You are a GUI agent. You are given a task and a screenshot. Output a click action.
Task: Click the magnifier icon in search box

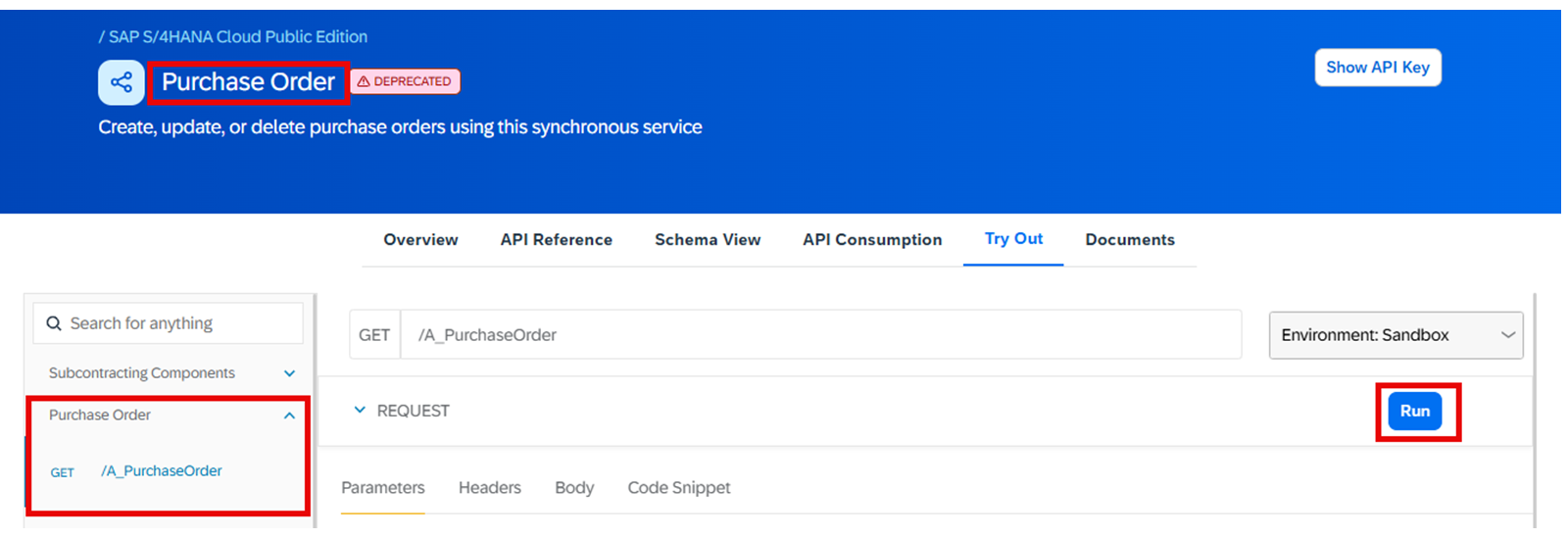click(54, 323)
